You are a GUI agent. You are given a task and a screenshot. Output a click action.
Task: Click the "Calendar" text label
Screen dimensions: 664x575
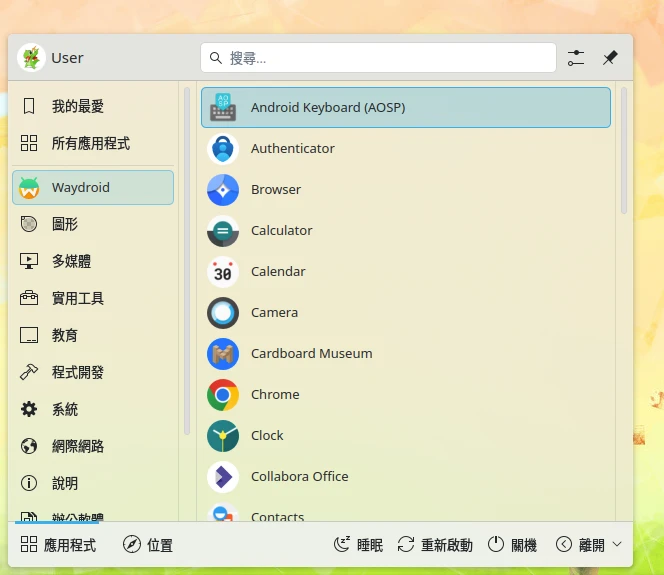pos(278,272)
